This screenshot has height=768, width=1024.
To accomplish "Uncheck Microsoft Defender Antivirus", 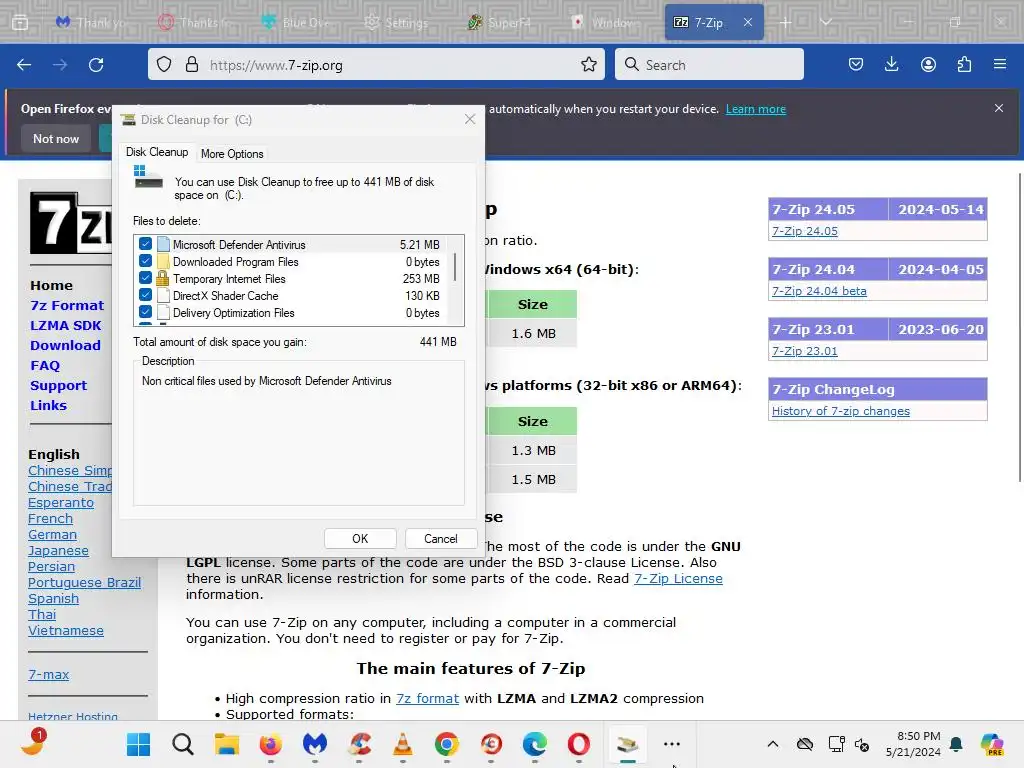I will 145,244.
